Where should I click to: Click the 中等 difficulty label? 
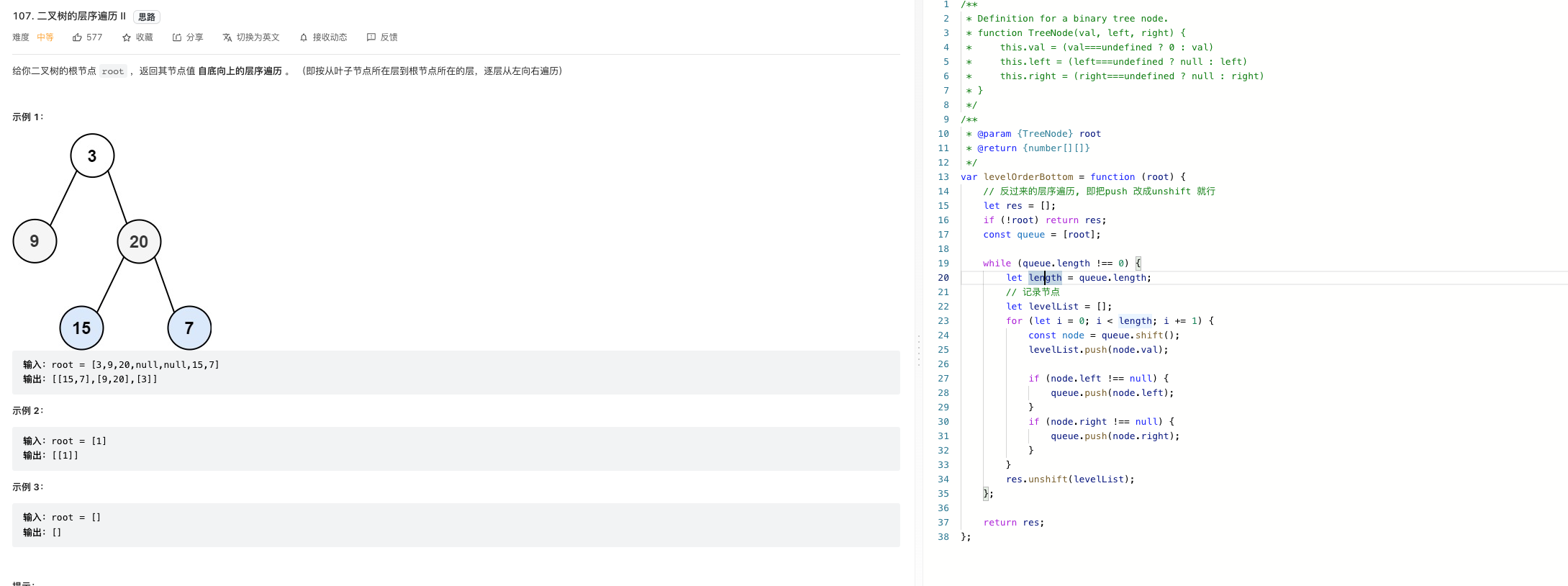coord(45,37)
